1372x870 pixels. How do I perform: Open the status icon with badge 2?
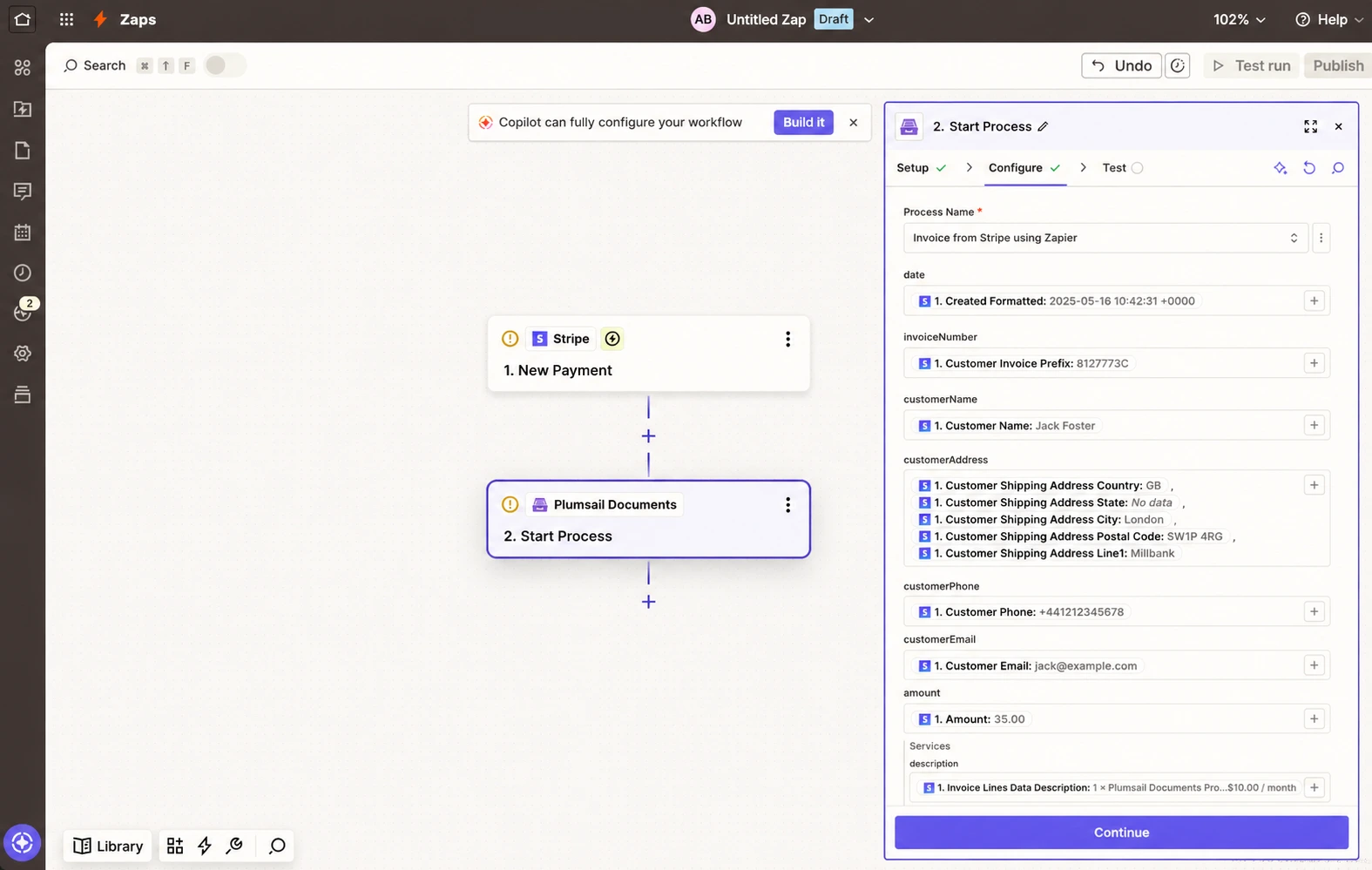click(24, 312)
